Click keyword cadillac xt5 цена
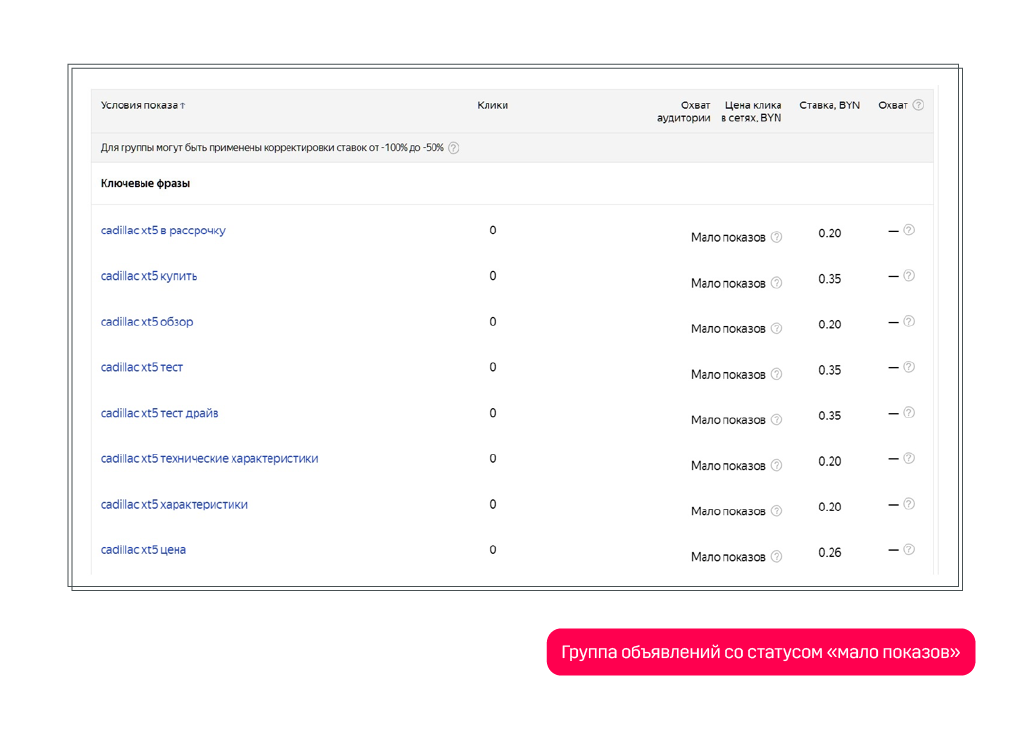This screenshot has height=730, width=1024. 143,550
